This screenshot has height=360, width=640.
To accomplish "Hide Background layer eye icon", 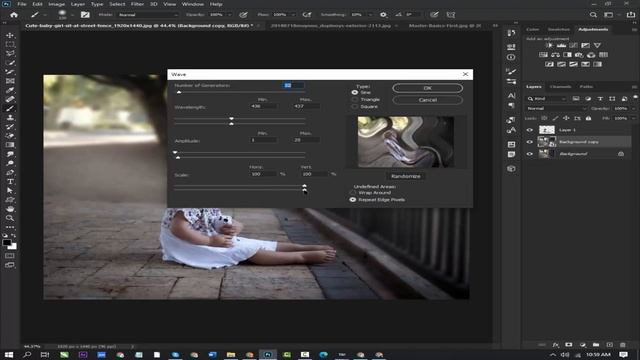I will 530,154.
